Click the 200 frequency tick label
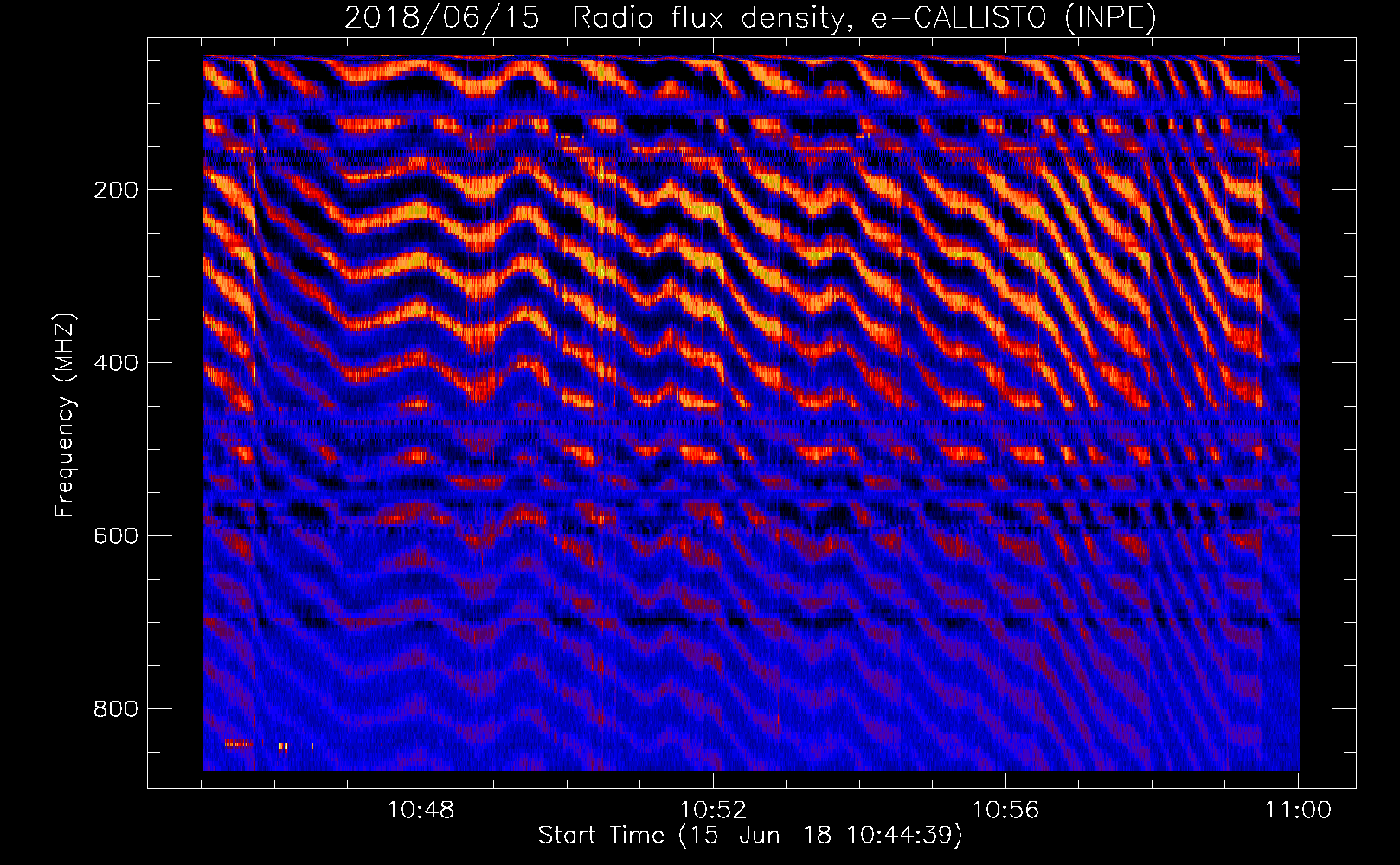This screenshot has width=1400, height=865. [116, 190]
